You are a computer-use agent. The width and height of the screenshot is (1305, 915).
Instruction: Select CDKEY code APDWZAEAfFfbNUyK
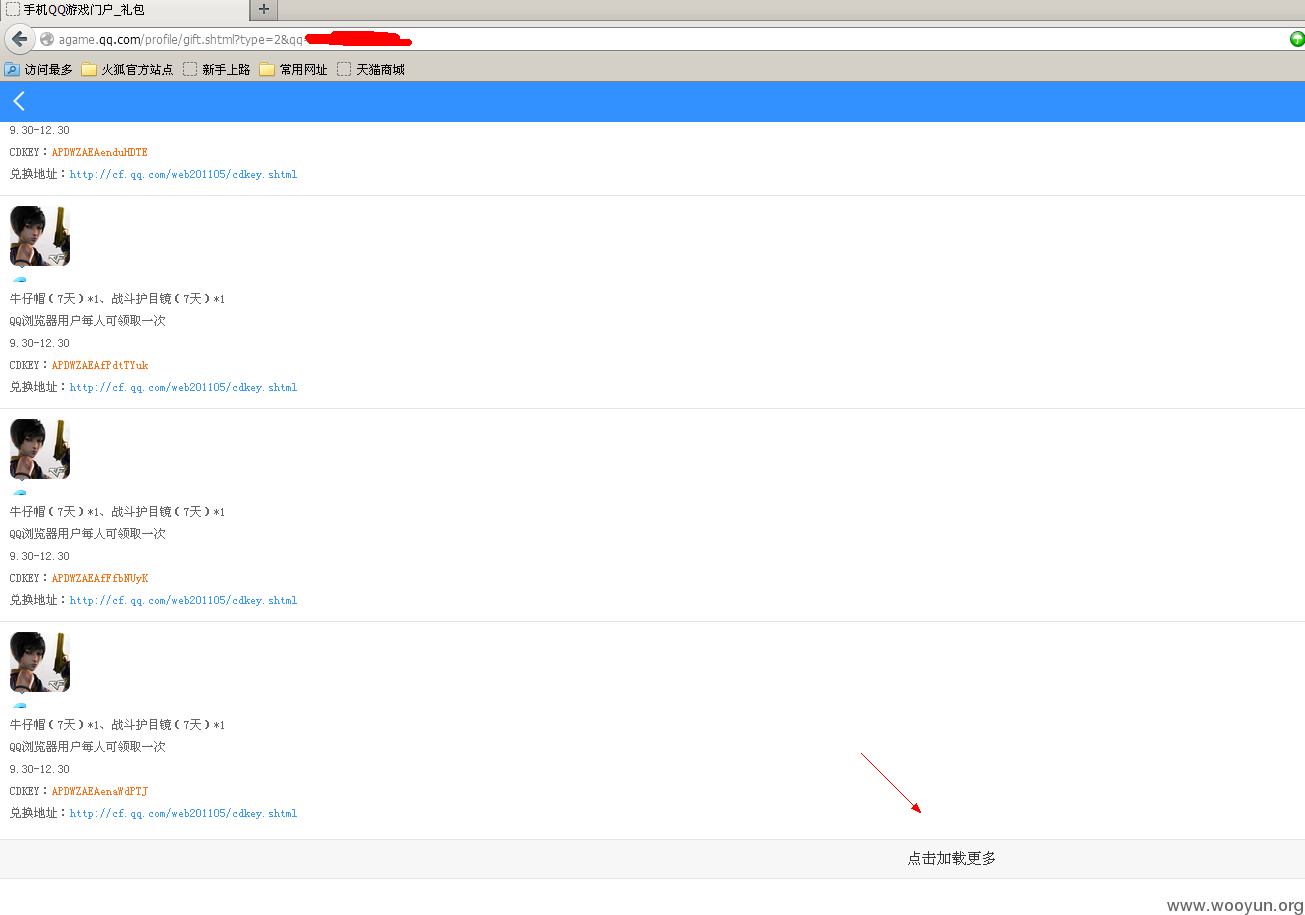[100, 578]
